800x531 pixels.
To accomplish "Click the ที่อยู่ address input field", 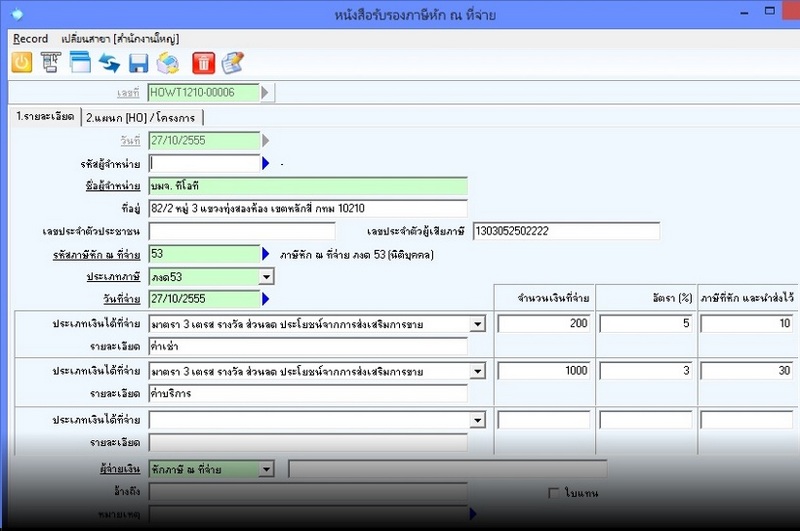I will coord(308,208).
